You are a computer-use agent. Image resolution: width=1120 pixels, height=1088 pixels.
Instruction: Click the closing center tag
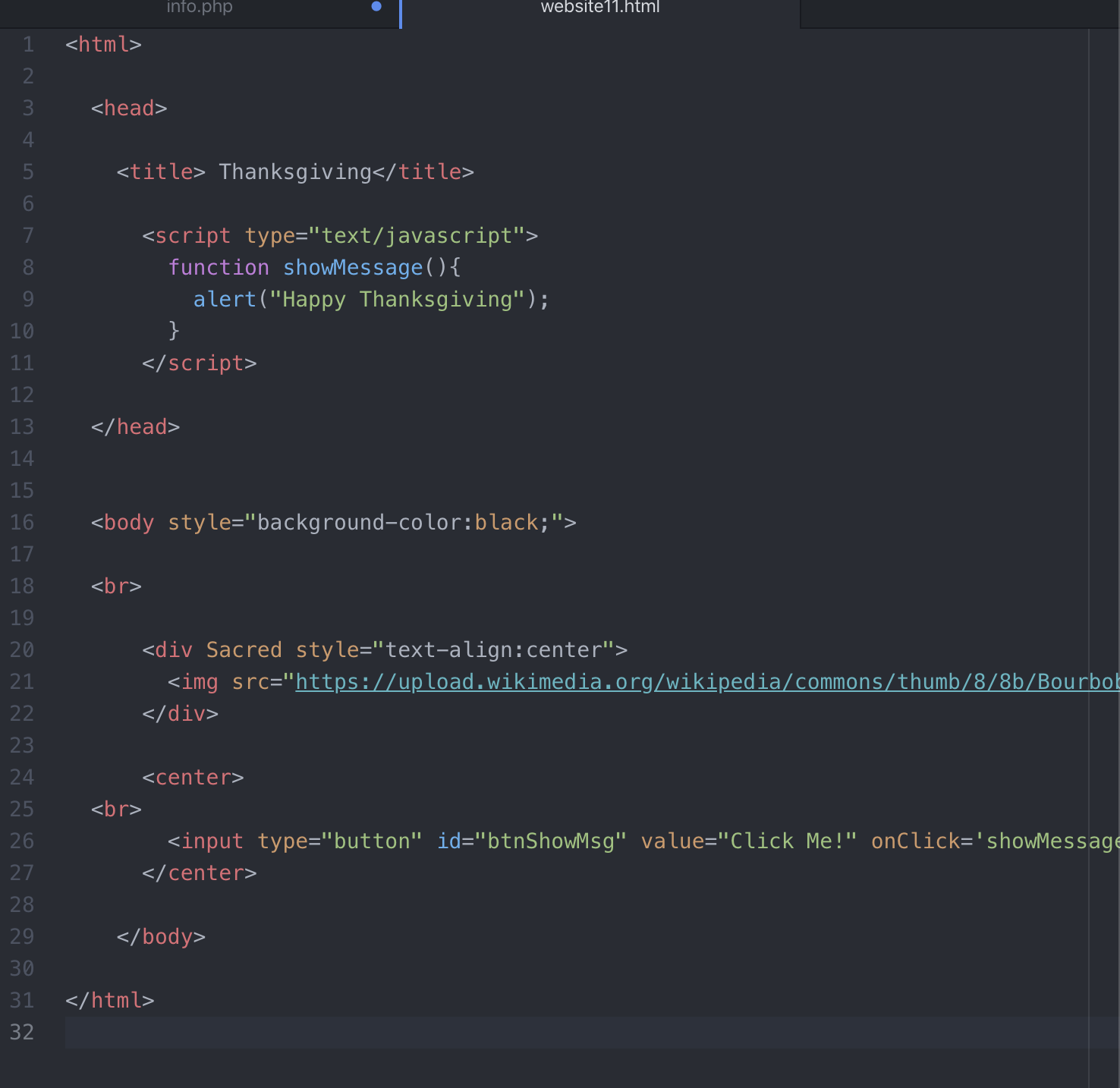[x=200, y=873]
